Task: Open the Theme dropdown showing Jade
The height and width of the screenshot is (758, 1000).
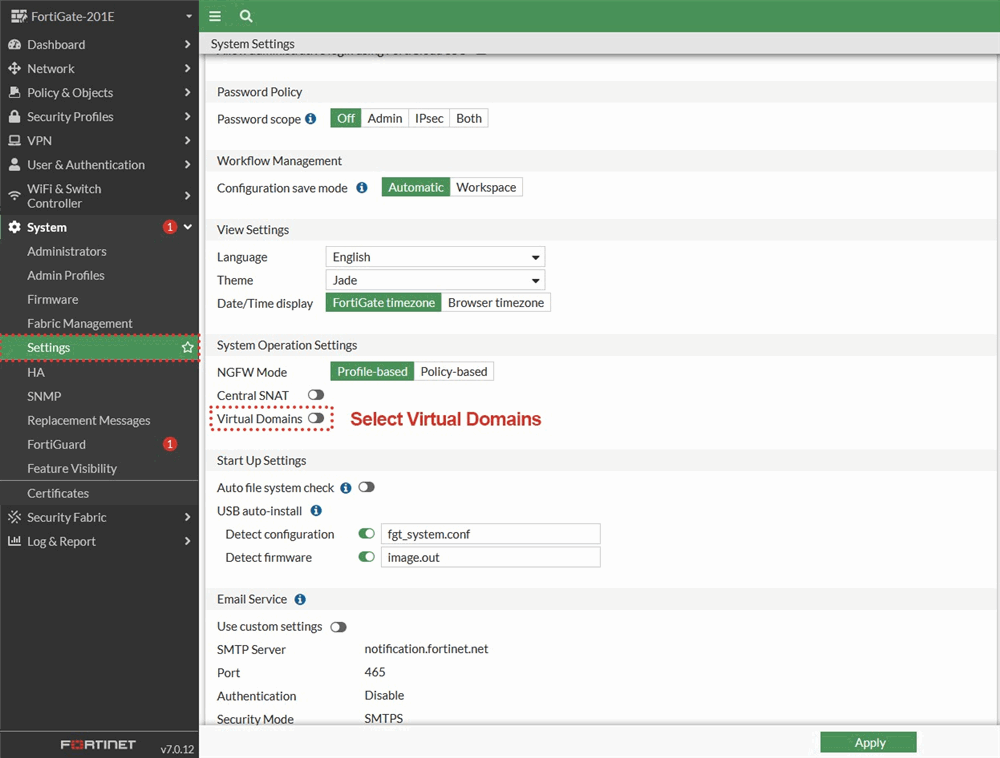Action: [435, 280]
